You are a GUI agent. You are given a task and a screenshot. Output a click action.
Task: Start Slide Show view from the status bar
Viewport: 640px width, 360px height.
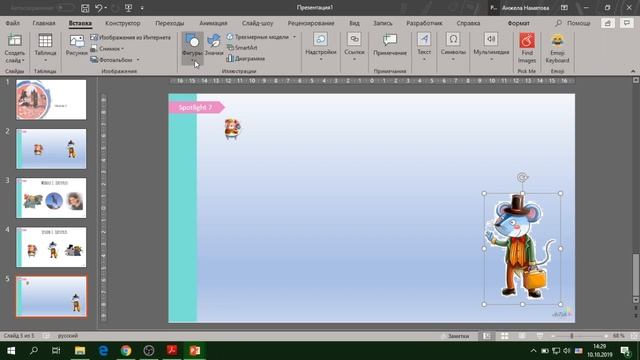click(540, 336)
